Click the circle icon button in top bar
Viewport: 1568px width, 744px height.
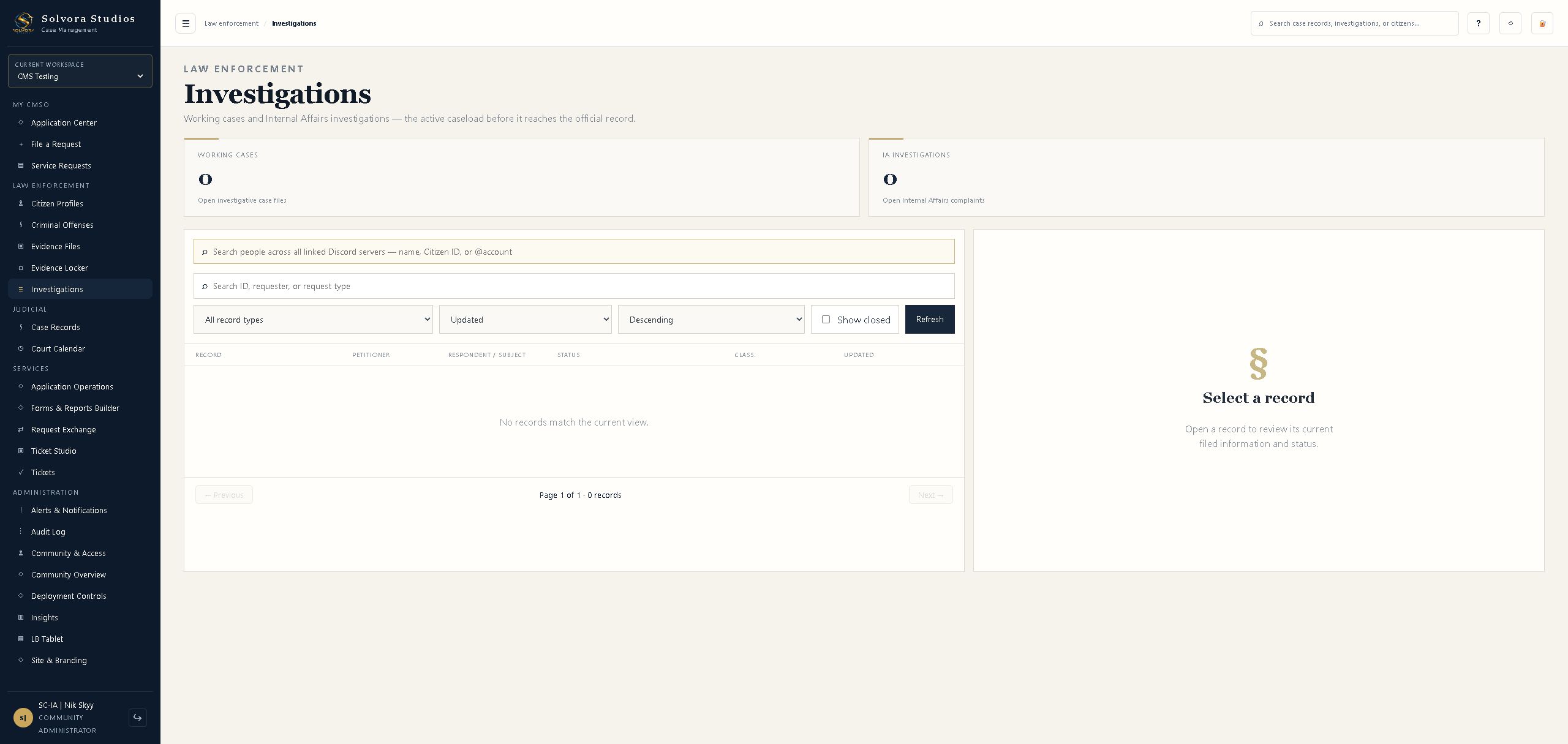coord(1510,23)
